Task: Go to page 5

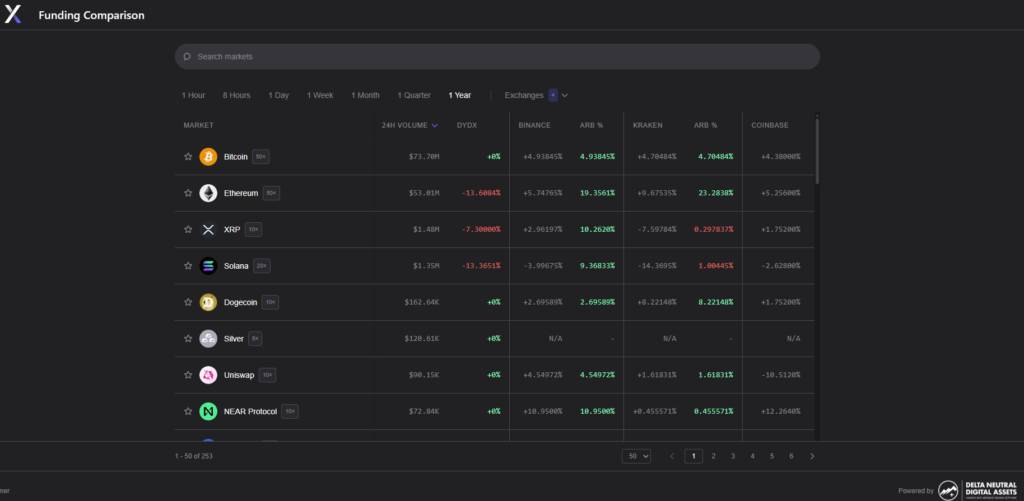Action: click(x=772, y=456)
